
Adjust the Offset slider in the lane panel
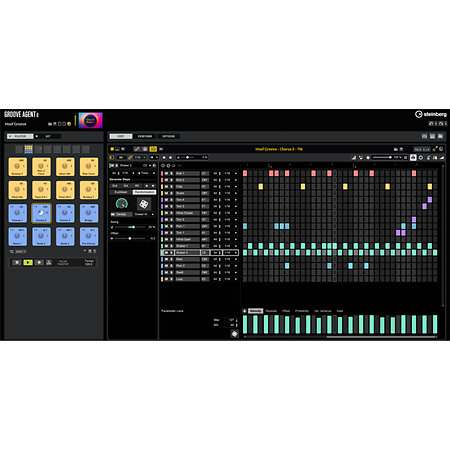129,238
